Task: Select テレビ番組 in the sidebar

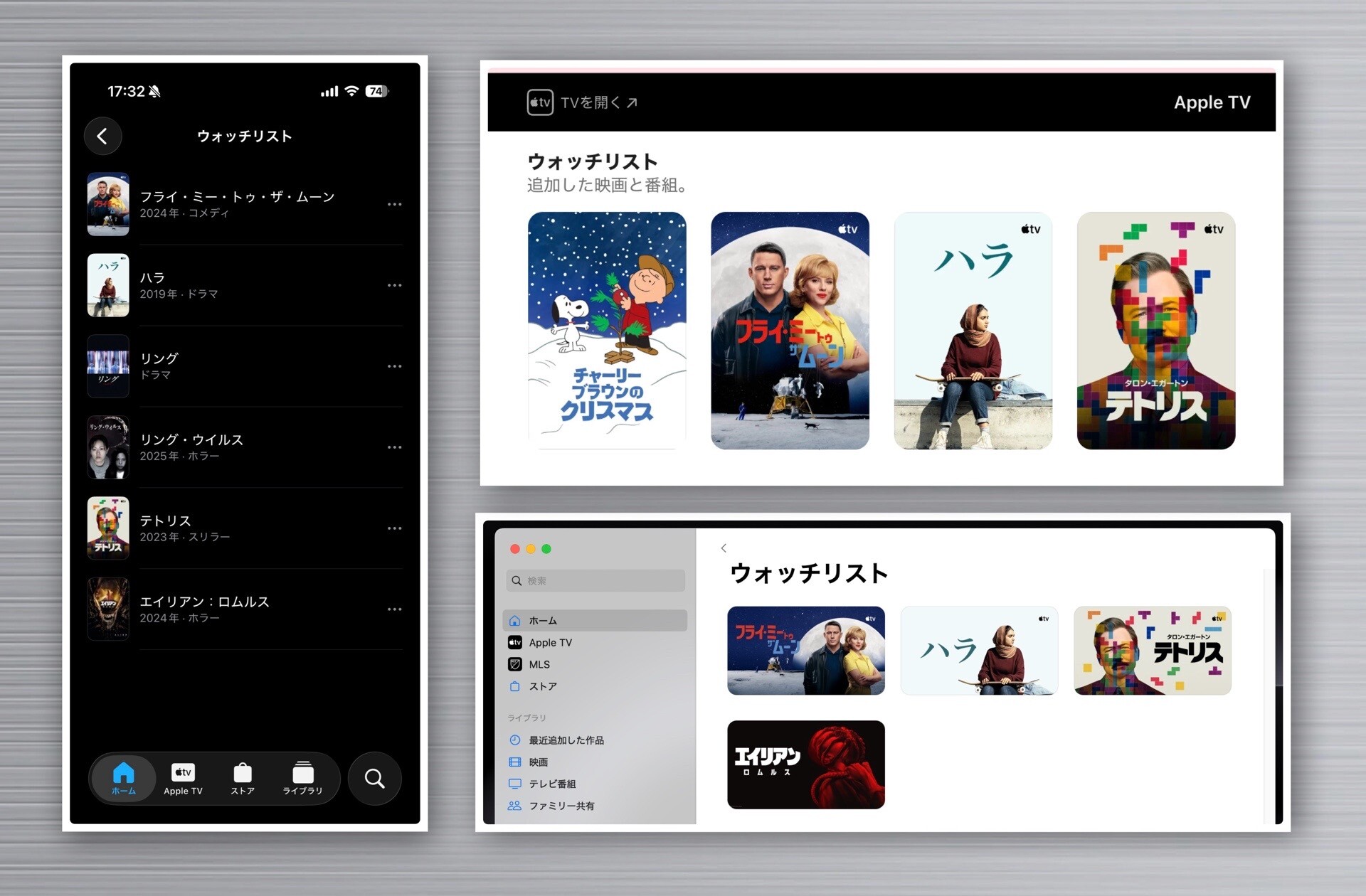Action: (551, 784)
